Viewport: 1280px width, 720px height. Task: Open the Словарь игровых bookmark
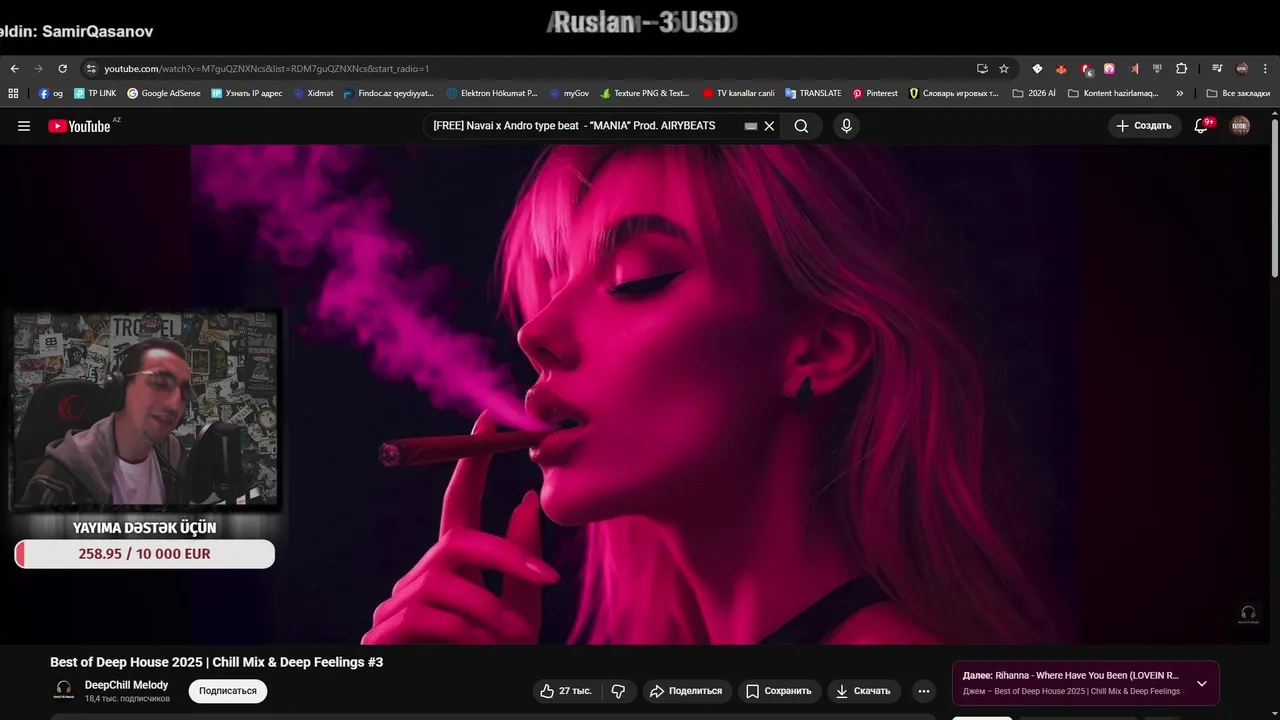pos(954,93)
